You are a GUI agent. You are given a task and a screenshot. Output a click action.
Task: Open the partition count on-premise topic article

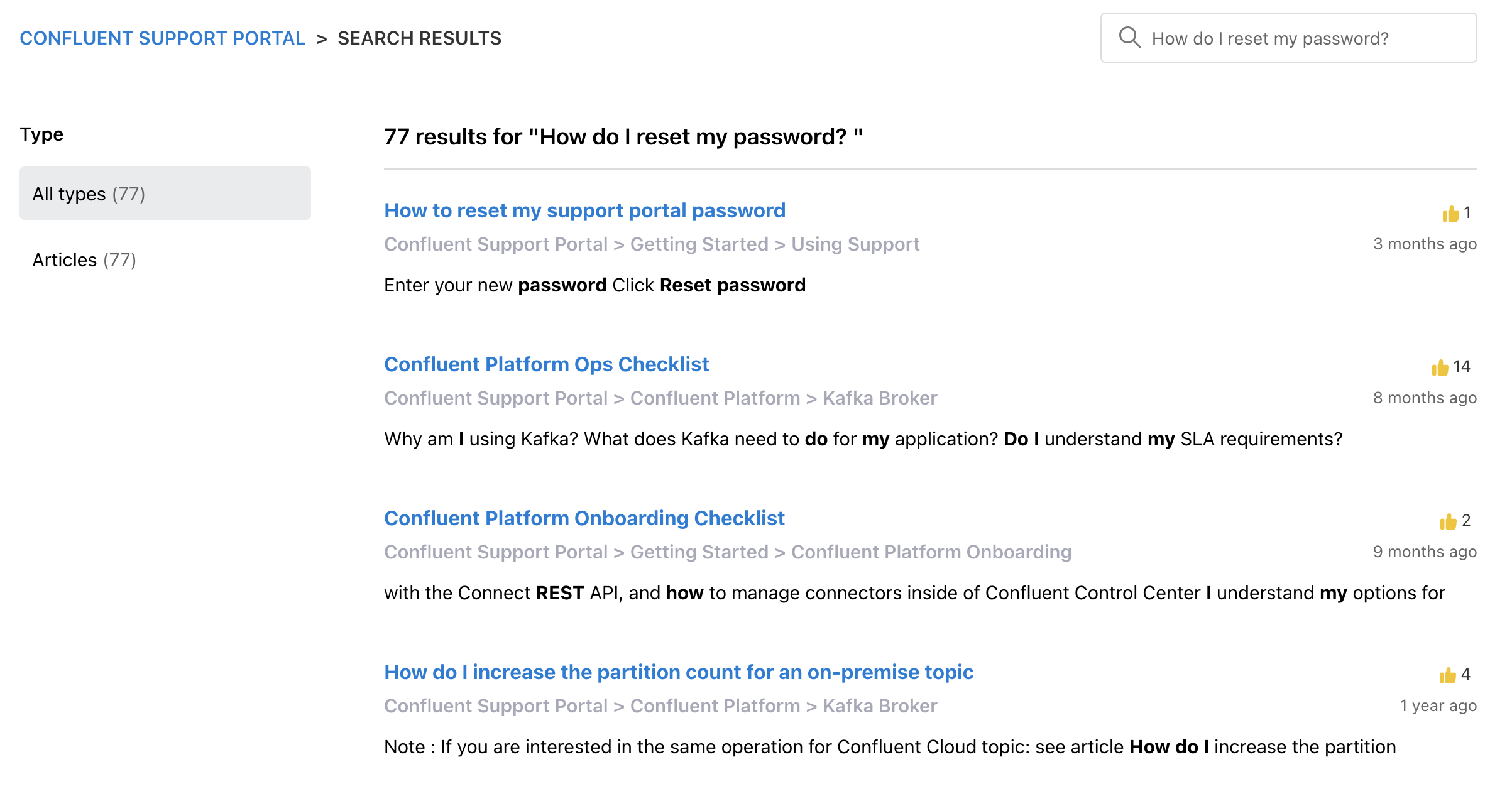[x=679, y=672]
